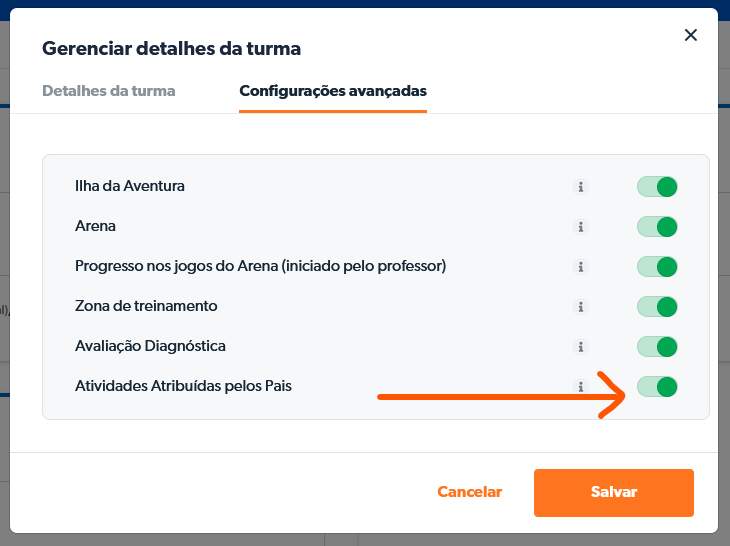Image resolution: width=730 pixels, height=546 pixels.
Task: Click Cancelar to discard changes
Action: pos(470,492)
